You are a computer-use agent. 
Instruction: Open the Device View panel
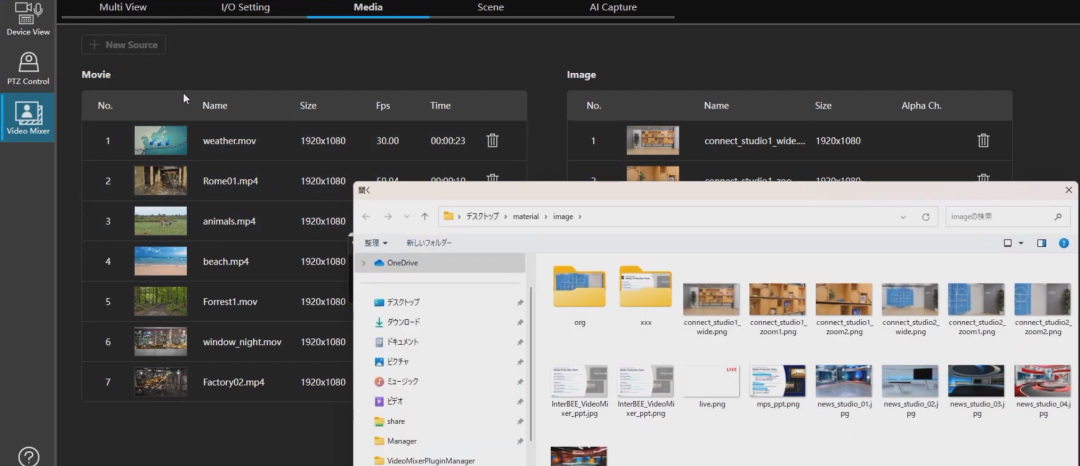pyautogui.click(x=28, y=19)
